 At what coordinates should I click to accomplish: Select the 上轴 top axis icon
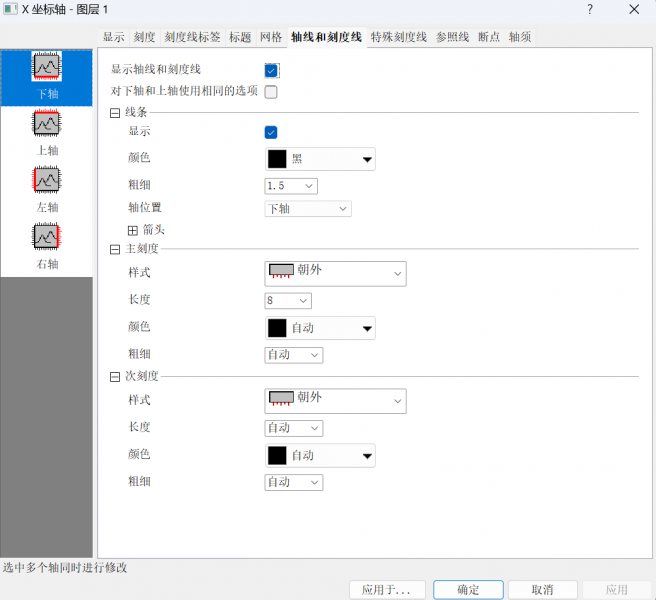46,123
